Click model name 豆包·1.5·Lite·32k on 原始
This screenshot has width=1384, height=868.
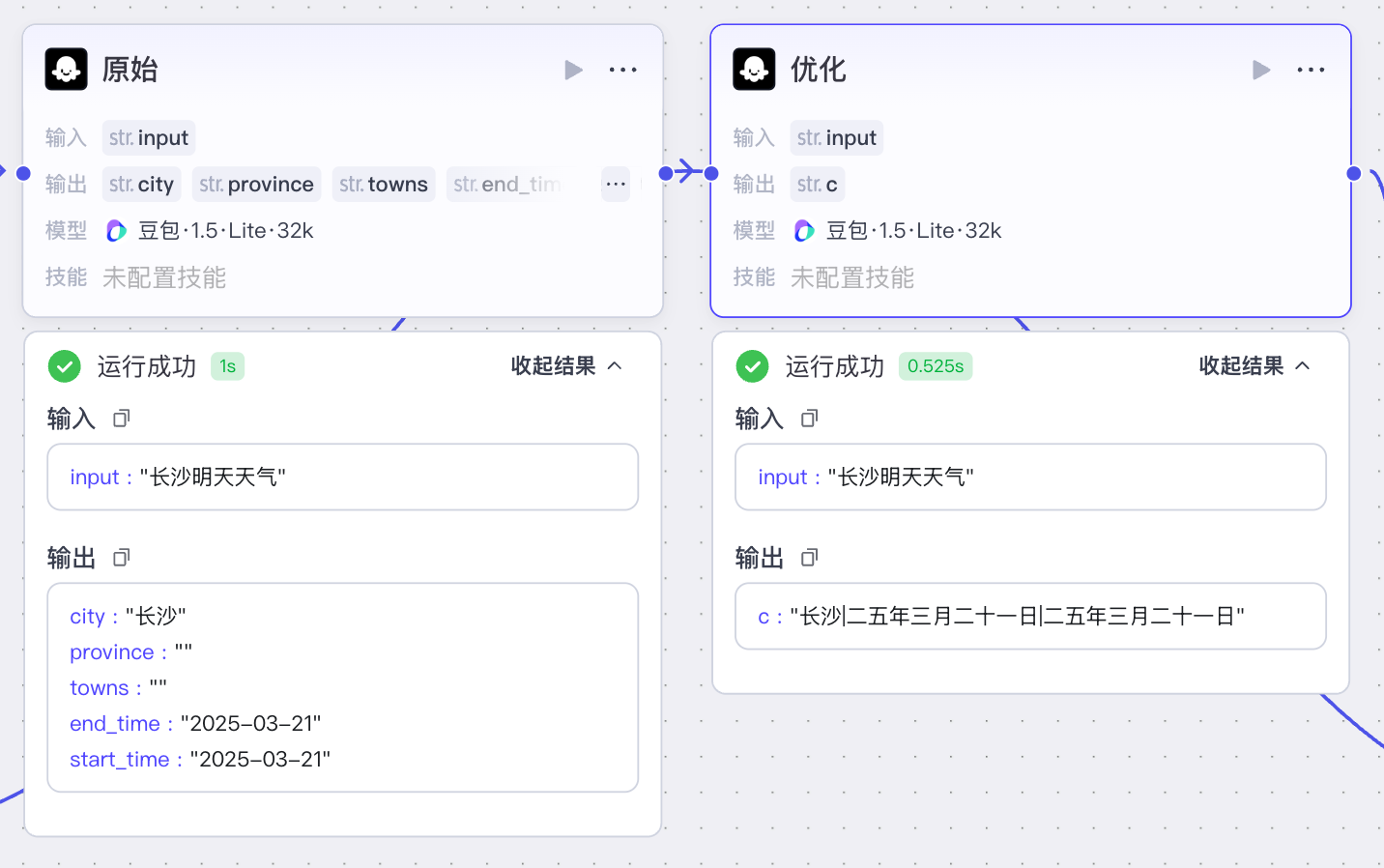tap(226, 231)
